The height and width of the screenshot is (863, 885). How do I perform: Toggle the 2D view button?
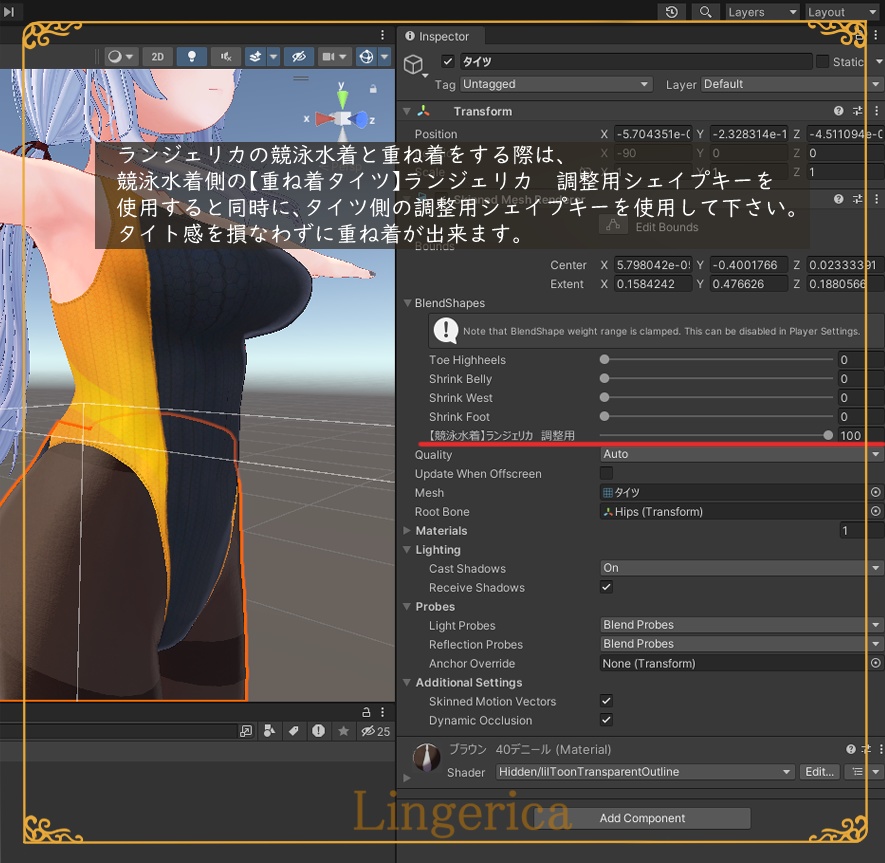[x=157, y=56]
